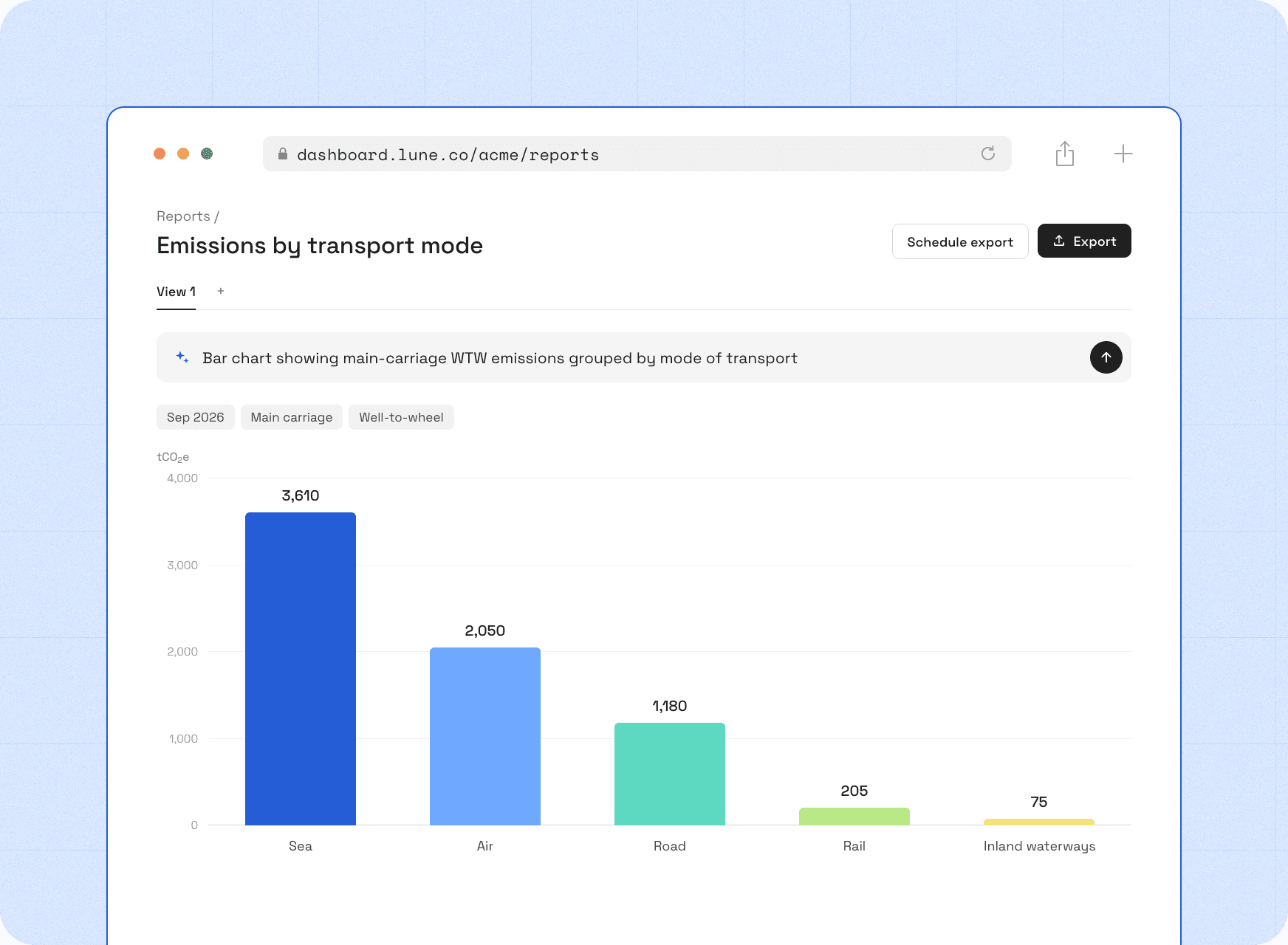Click the Schedule export button

(960, 241)
